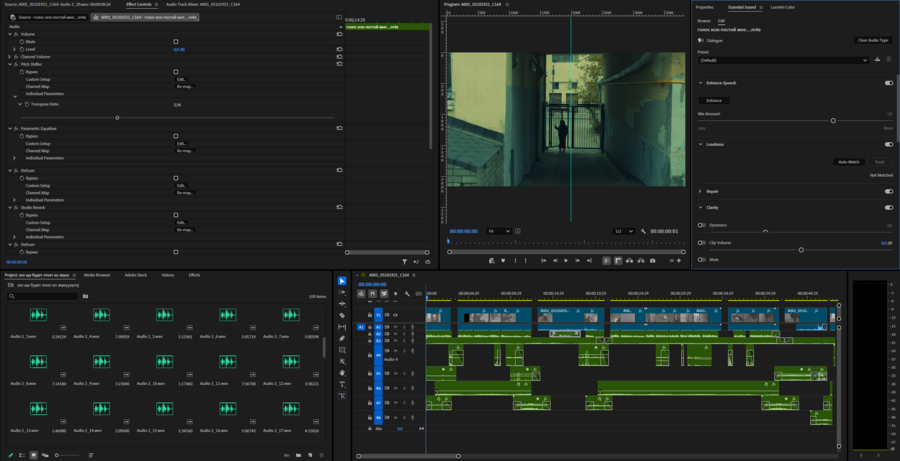Screen dimensions: 900x461
Task: Toggle the Clarity section switch
Action: [889, 207]
